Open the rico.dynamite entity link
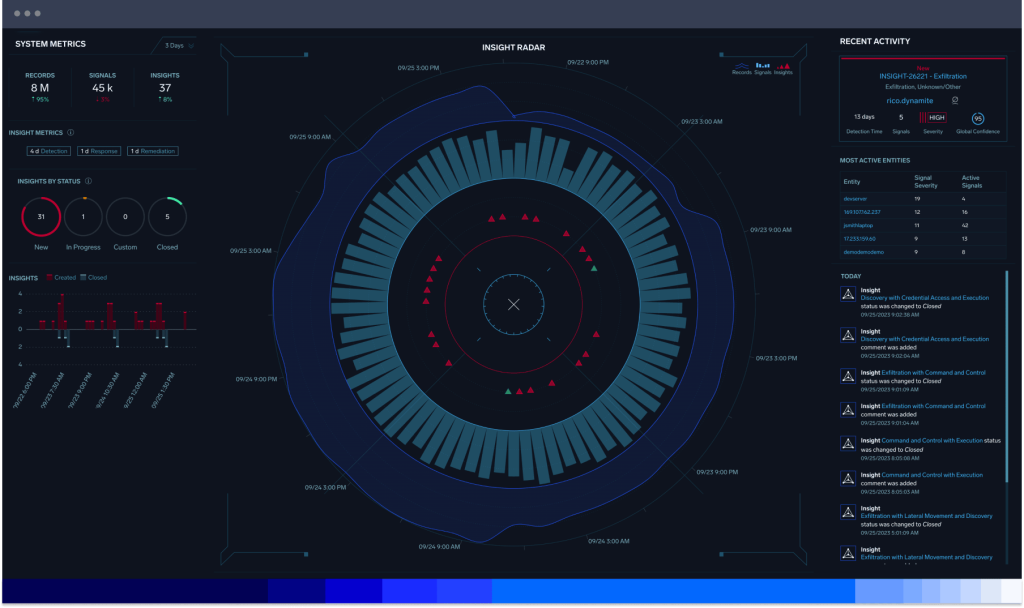 910,100
